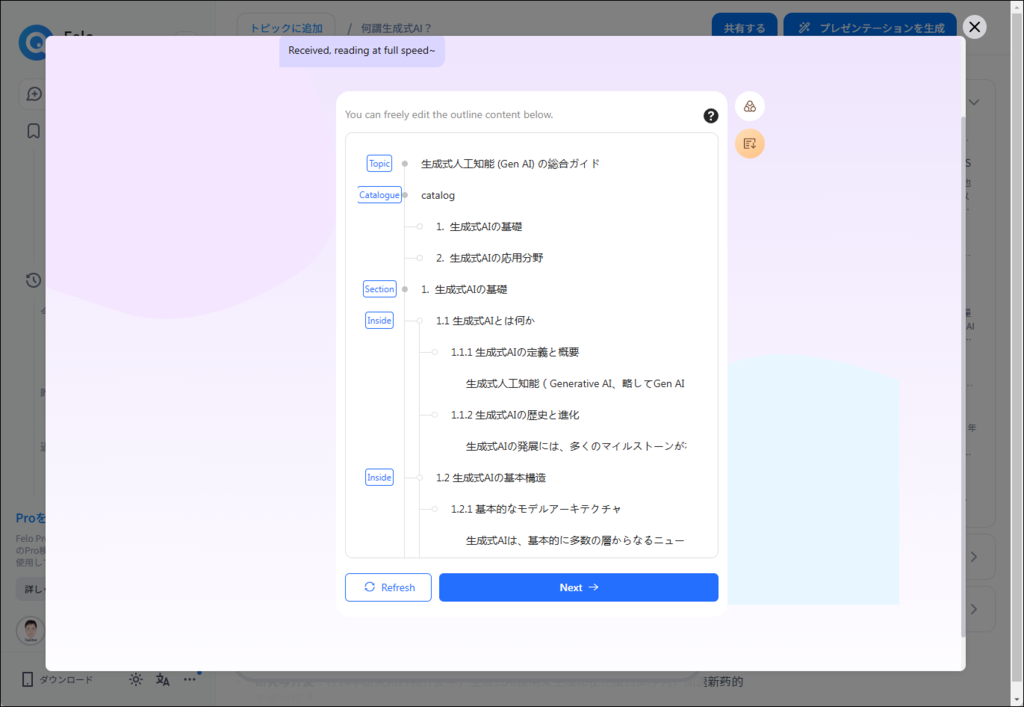Close the outline dialog with X button
This screenshot has height=707, width=1024.
[974, 27]
